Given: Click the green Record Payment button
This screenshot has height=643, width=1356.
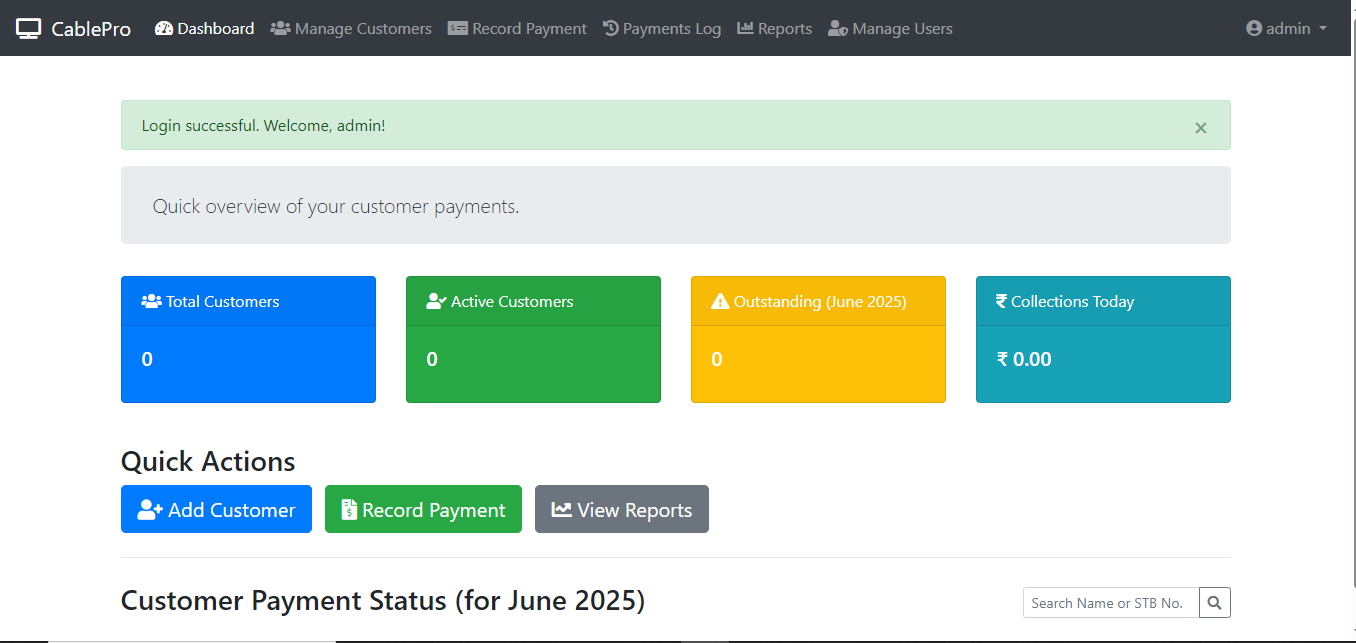Looking at the screenshot, I should (x=423, y=509).
